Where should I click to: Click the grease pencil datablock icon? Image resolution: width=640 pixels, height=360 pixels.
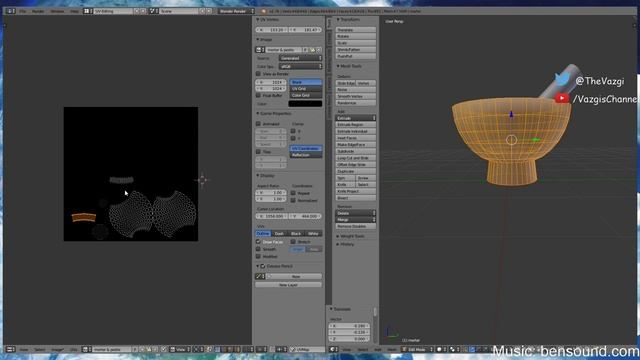pos(260,276)
